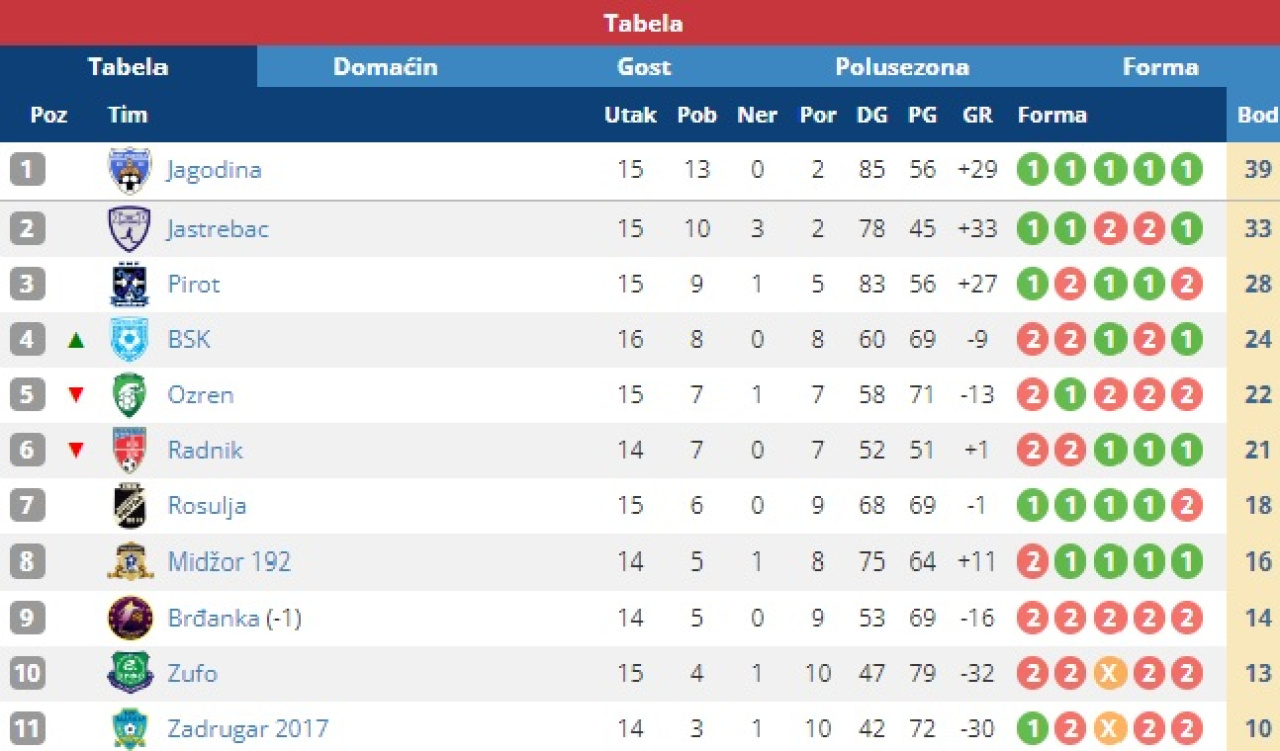Click the green up arrow beside BSK
This screenshot has width=1280, height=751.
coord(75,340)
